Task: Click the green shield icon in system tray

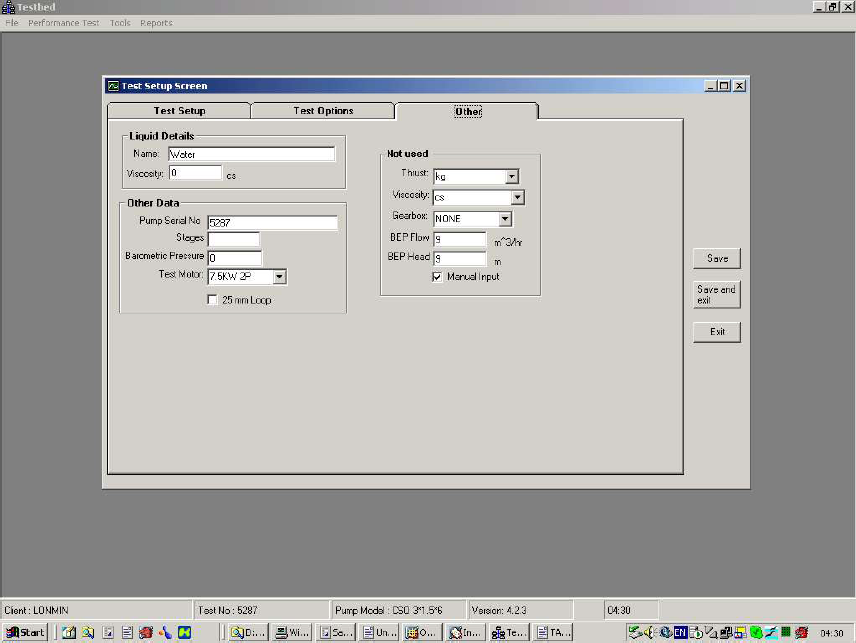Action: (x=756, y=632)
